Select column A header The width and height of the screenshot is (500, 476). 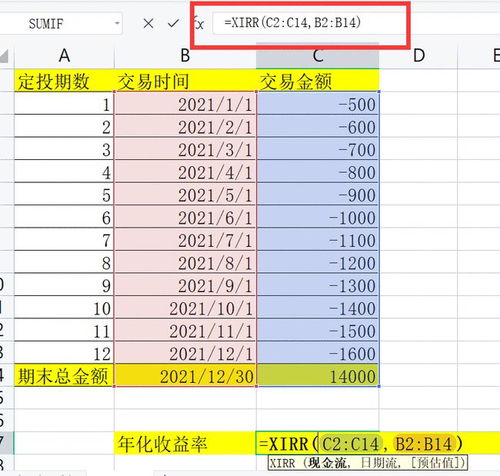[x=64, y=56]
